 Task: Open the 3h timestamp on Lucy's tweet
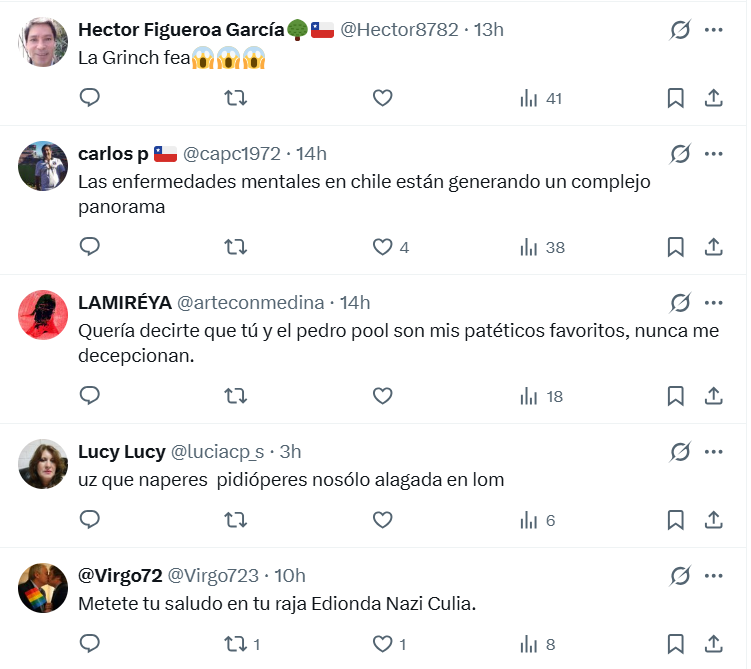click(x=290, y=452)
